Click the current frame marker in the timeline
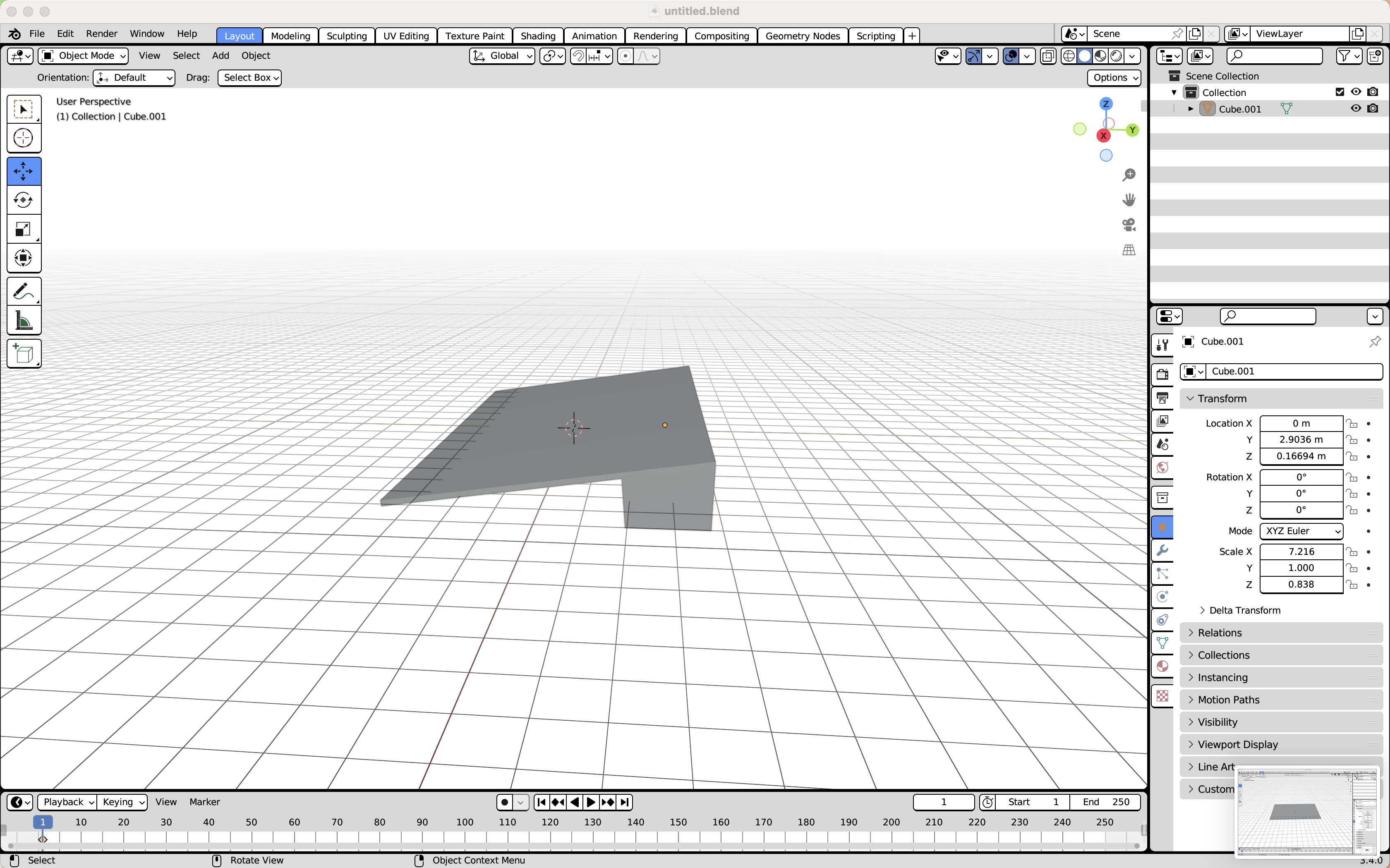 point(43,822)
